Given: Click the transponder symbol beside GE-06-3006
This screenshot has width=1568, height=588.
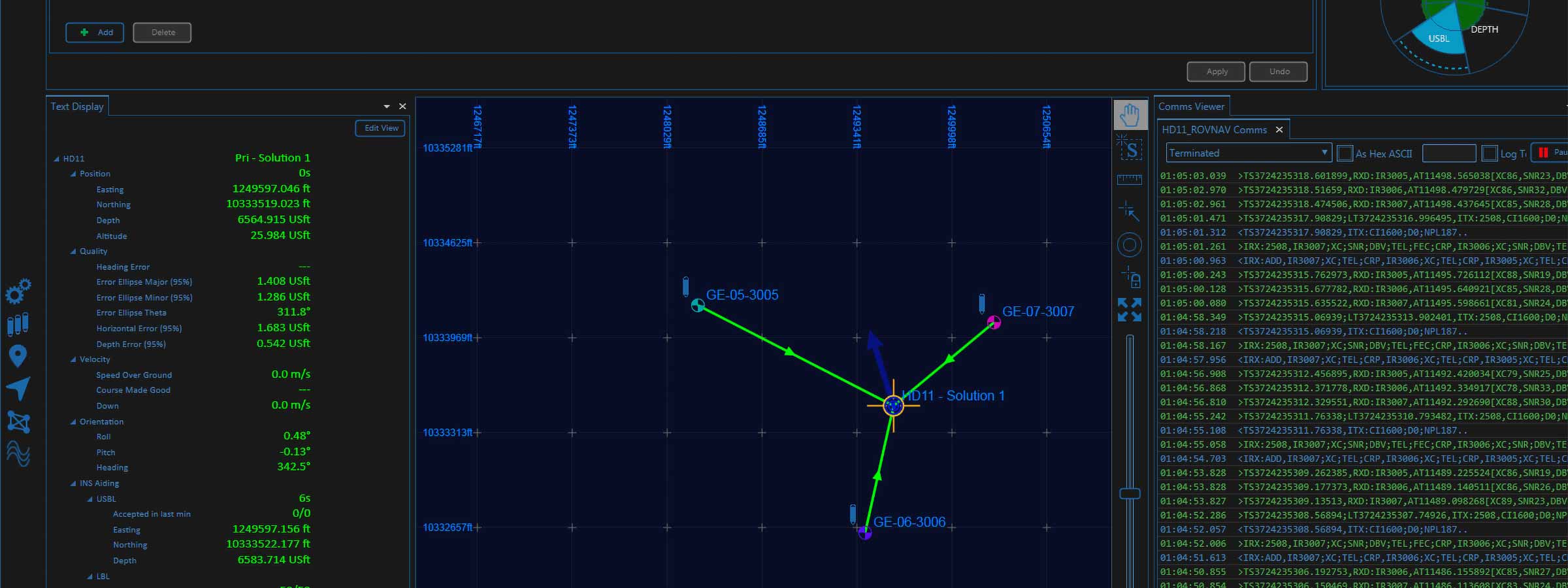Looking at the screenshot, I should pyautogui.click(x=853, y=514).
